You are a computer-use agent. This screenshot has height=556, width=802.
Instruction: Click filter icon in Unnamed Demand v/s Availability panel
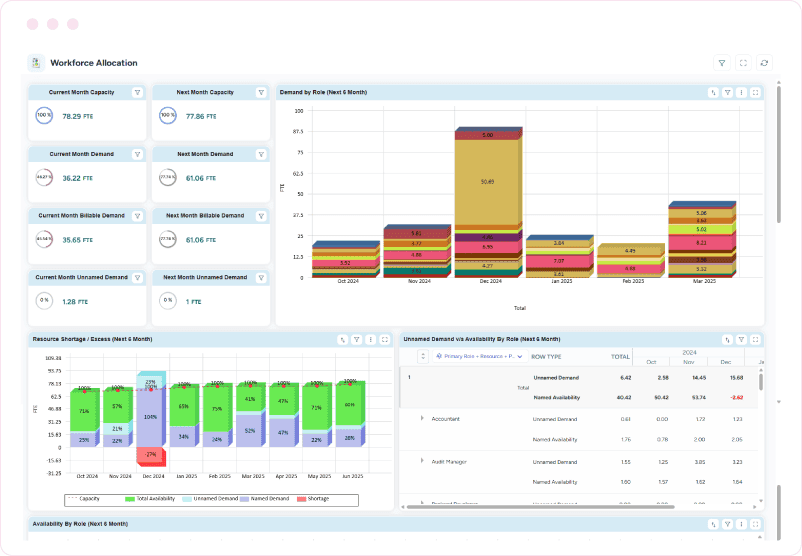[x=741, y=340]
